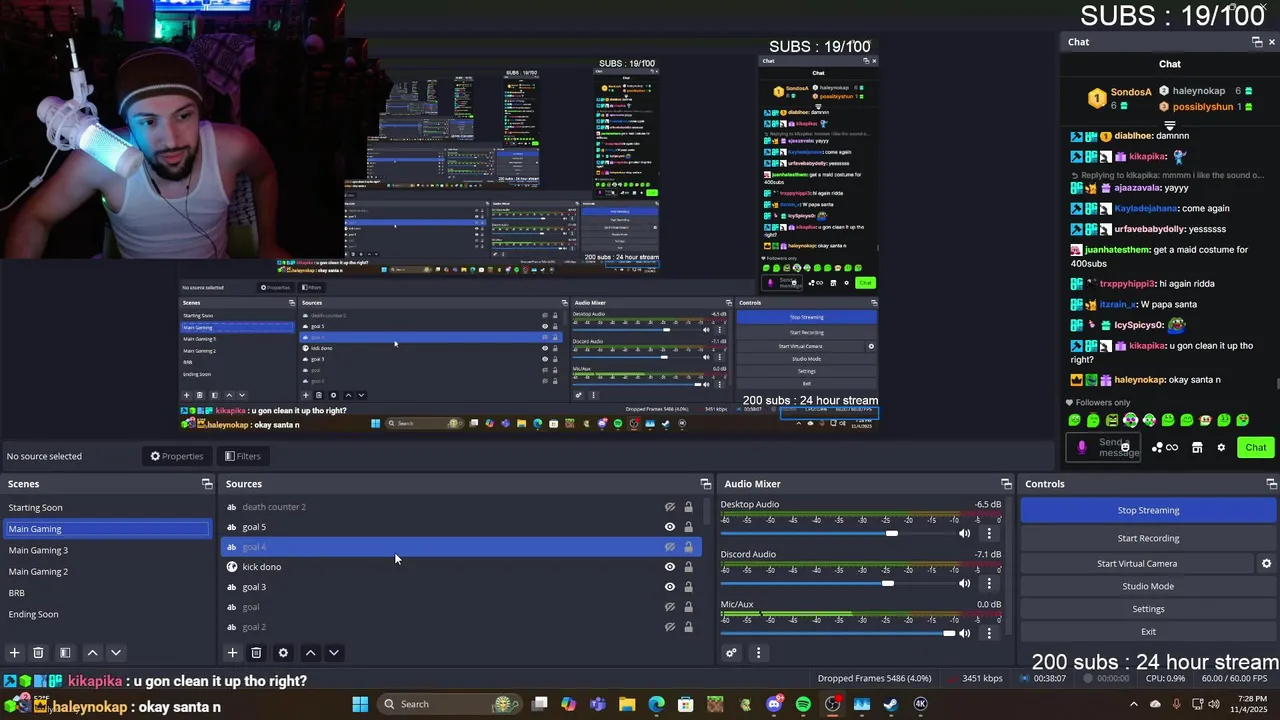The height and width of the screenshot is (720, 1280).
Task: Unlock the kick dono source
Action: (x=688, y=567)
